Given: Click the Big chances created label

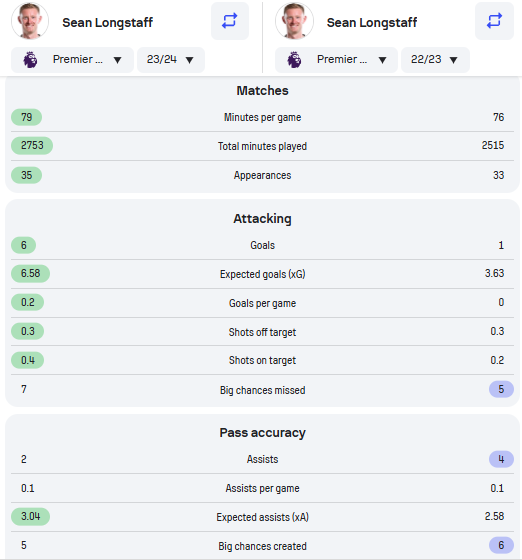Looking at the screenshot, I should pyautogui.click(x=262, y=546).
